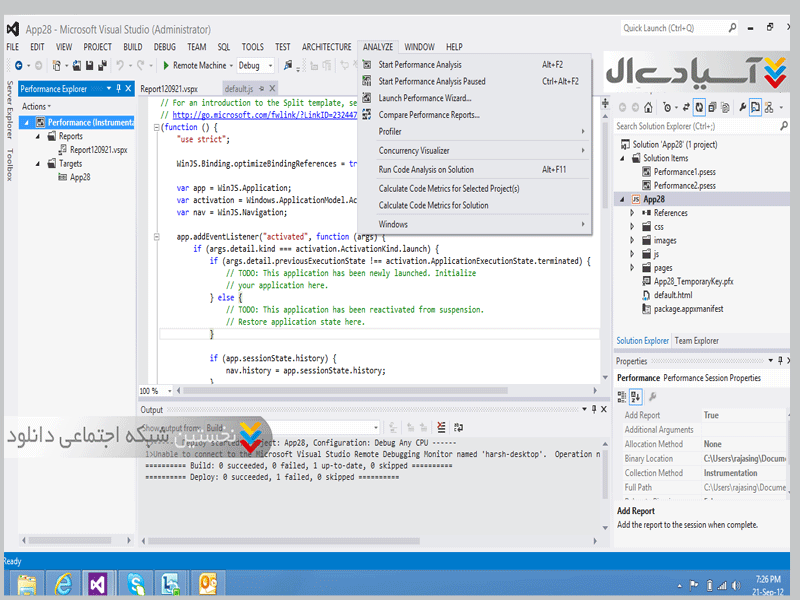Click the Quick Launch search box
Screen dimensions: 800x600
point(700,28)
